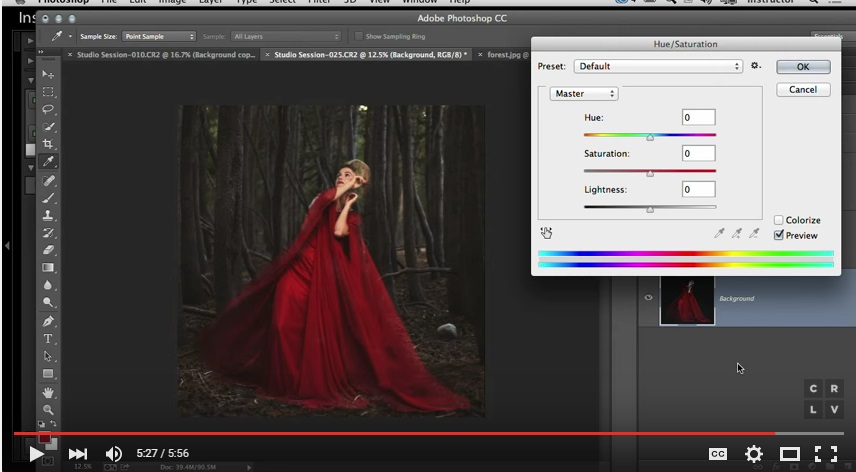Select the Crop tool
856x472 pixels.
point(48,144)
